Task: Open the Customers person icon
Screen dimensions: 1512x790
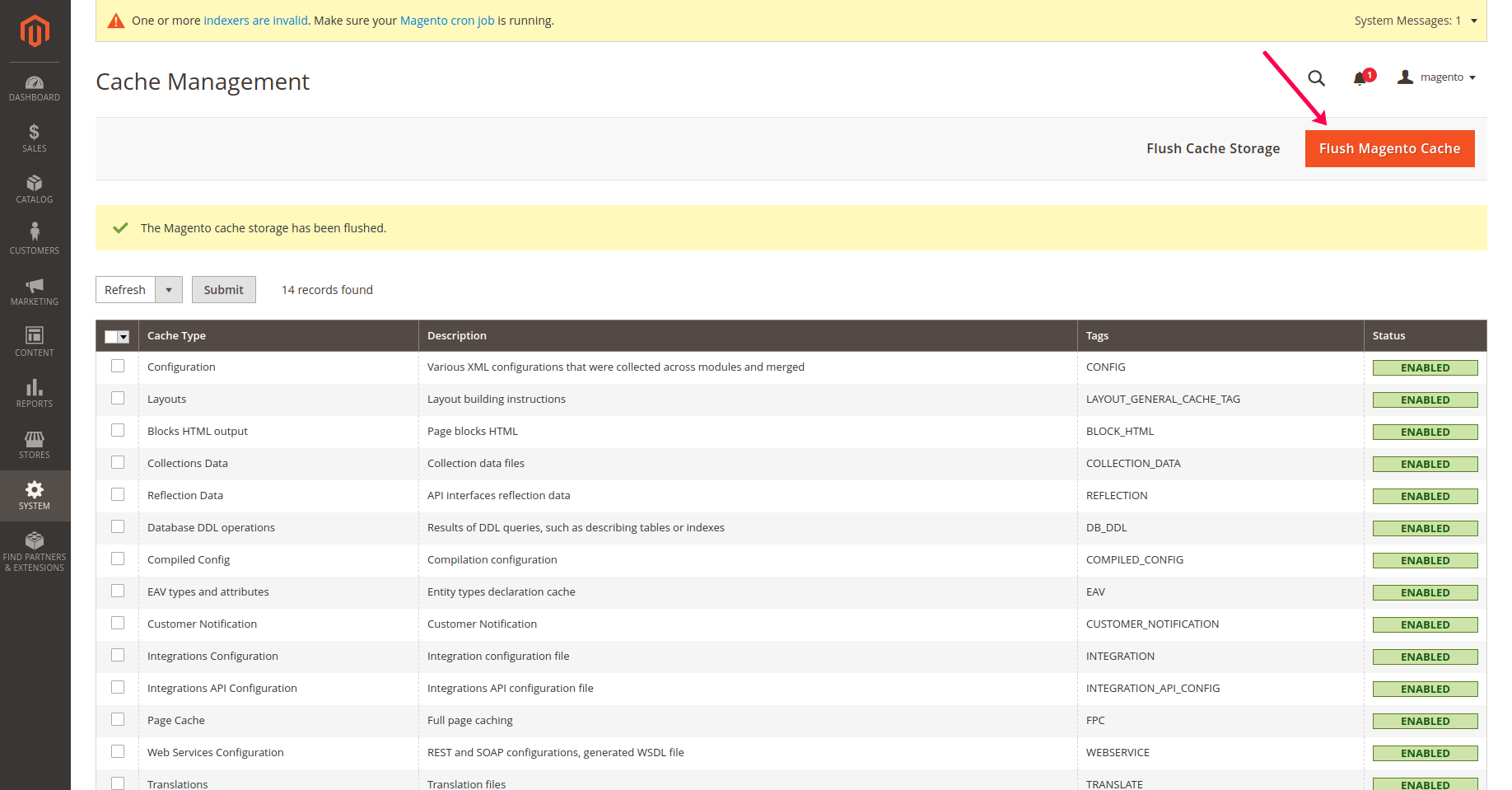Action: tap(35, 231)
